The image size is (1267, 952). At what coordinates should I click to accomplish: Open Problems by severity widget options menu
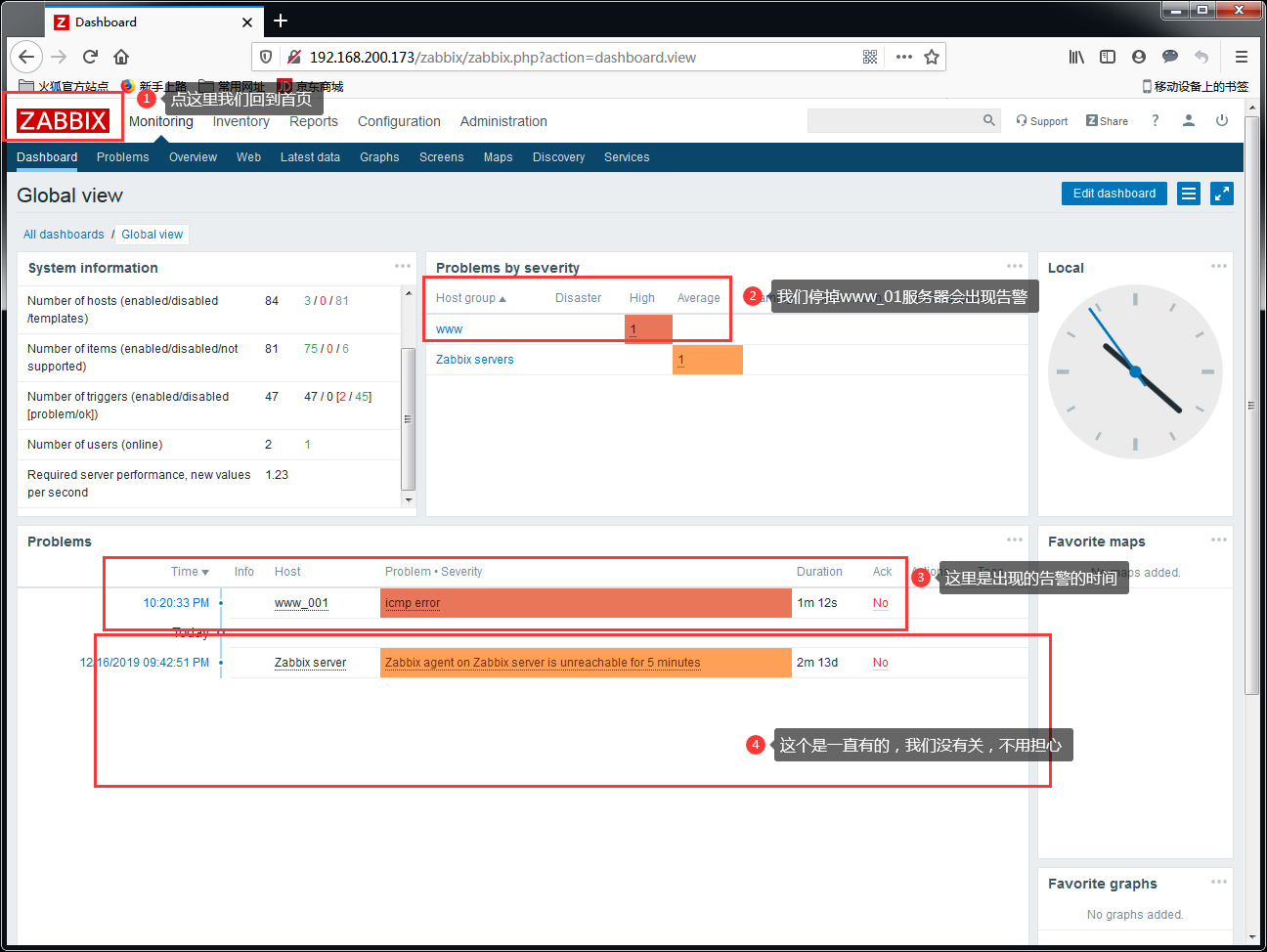(1015, 266)
